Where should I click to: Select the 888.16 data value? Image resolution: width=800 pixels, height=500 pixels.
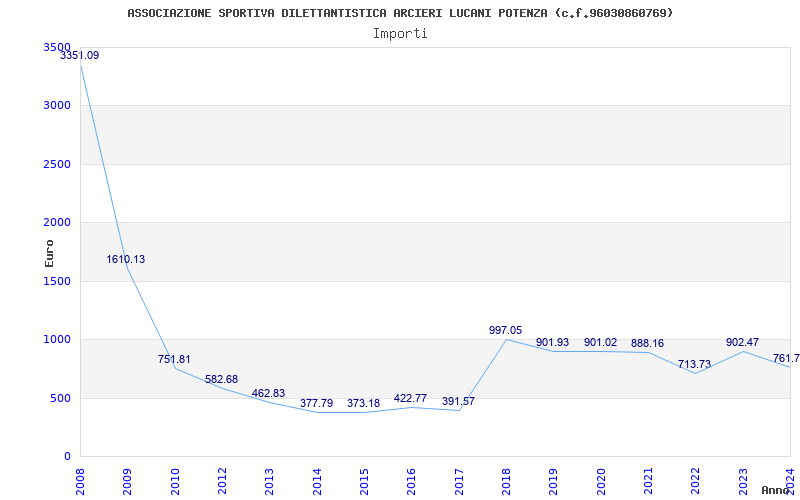pyautogui.click(x=647, y=343)
